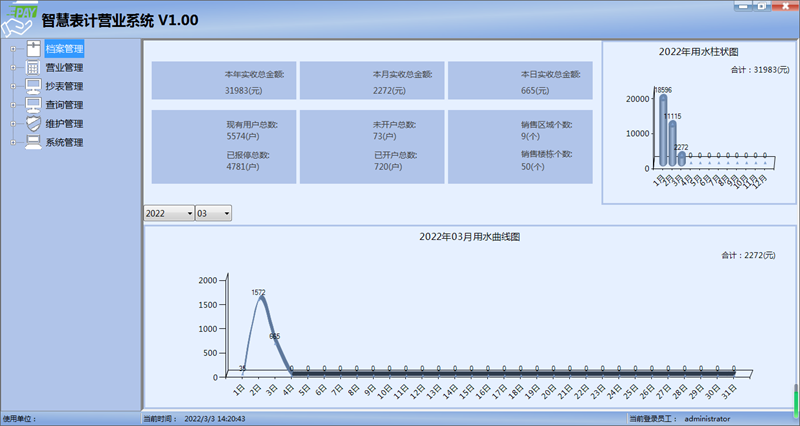Image resolution: width=800 pixels, height=426 pixels.
Task: Select the 维护管理 menu label
Action: pyautogui.click(x=64, y=124)
